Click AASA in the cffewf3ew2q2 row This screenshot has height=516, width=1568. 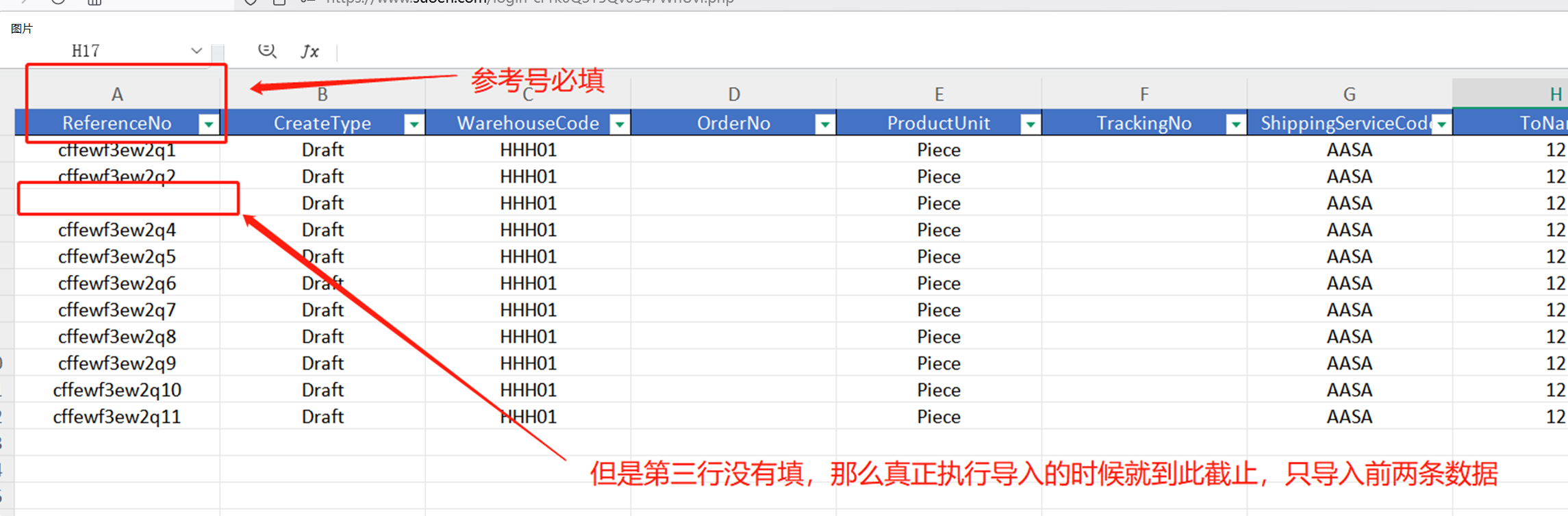click(x=1350, y=176)
